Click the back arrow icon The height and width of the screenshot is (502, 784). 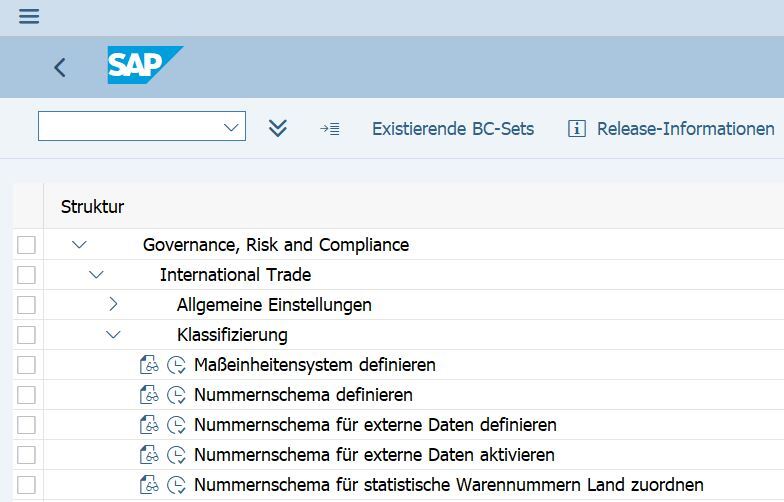coord(60,67)
